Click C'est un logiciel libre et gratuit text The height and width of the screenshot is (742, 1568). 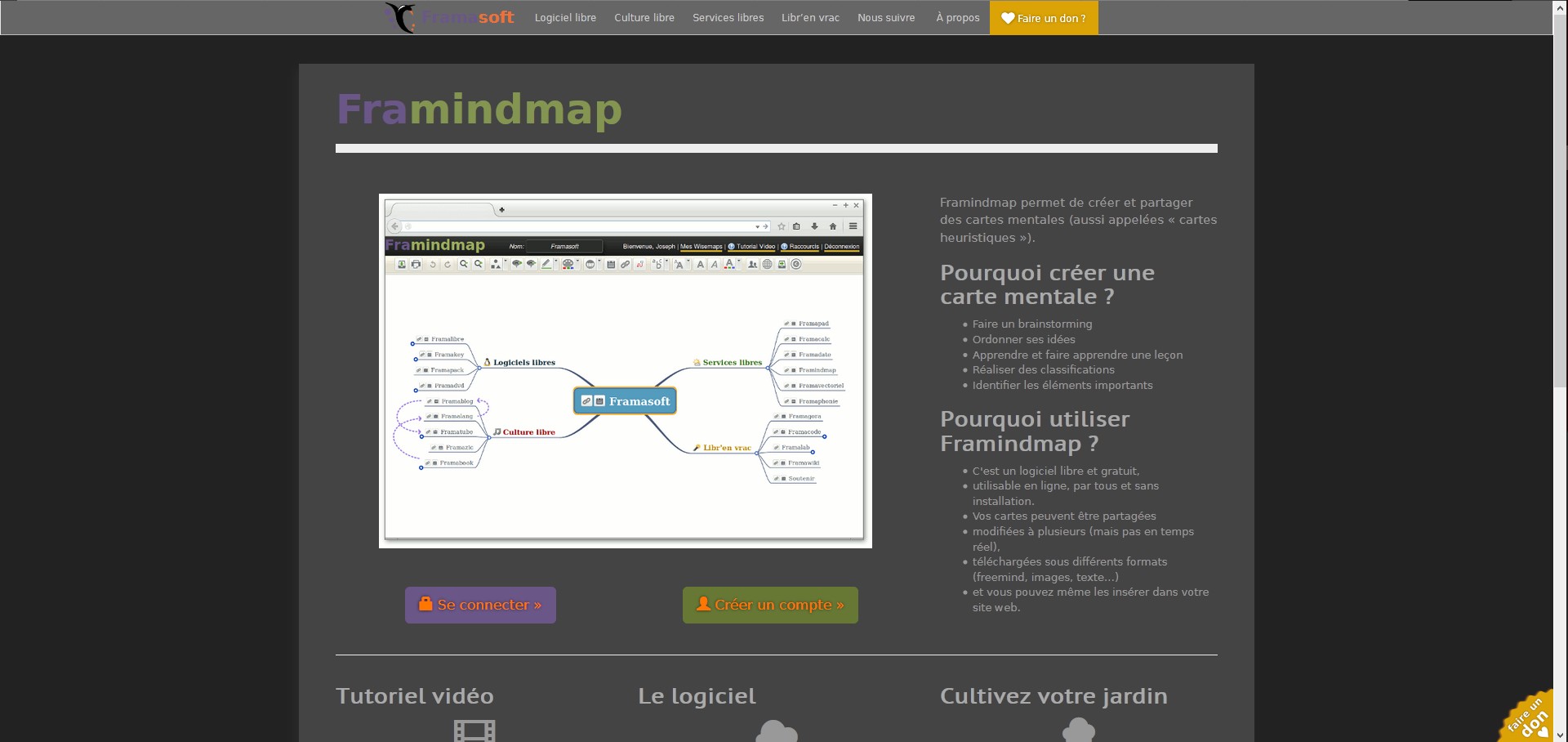point(1056,471)
